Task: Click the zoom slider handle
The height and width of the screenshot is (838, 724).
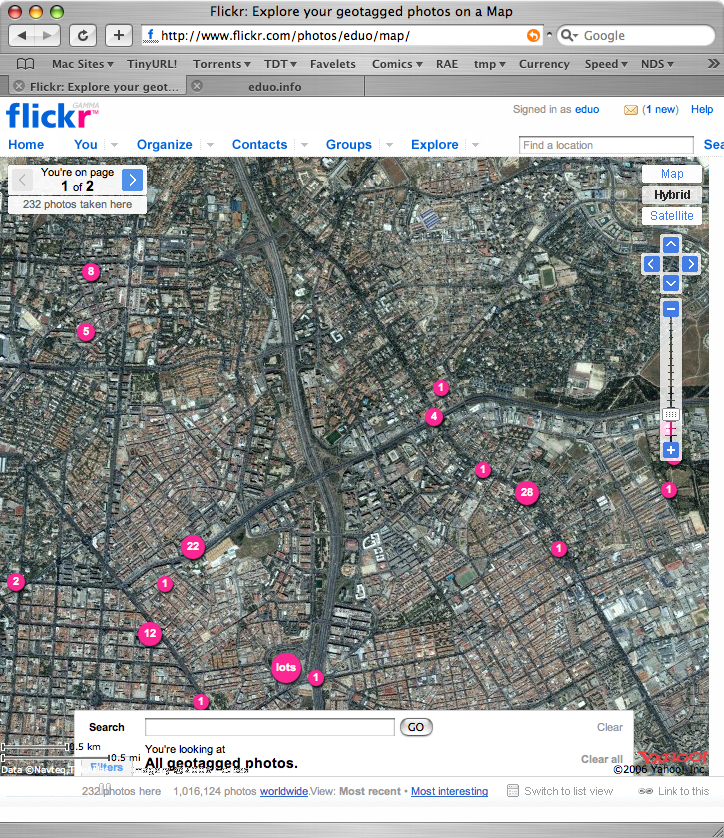Action: tap(671, 414)
